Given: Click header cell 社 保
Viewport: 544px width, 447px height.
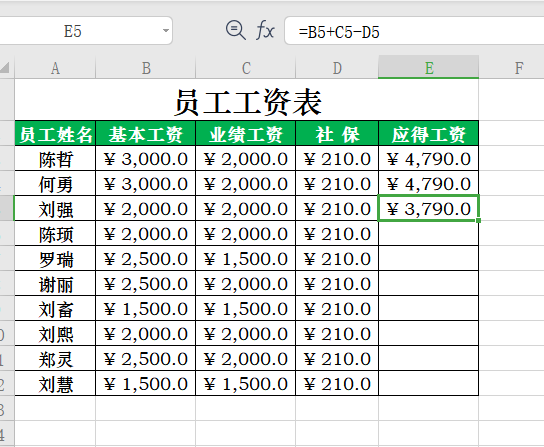Looking at the screenshot, I should (337, 133).
